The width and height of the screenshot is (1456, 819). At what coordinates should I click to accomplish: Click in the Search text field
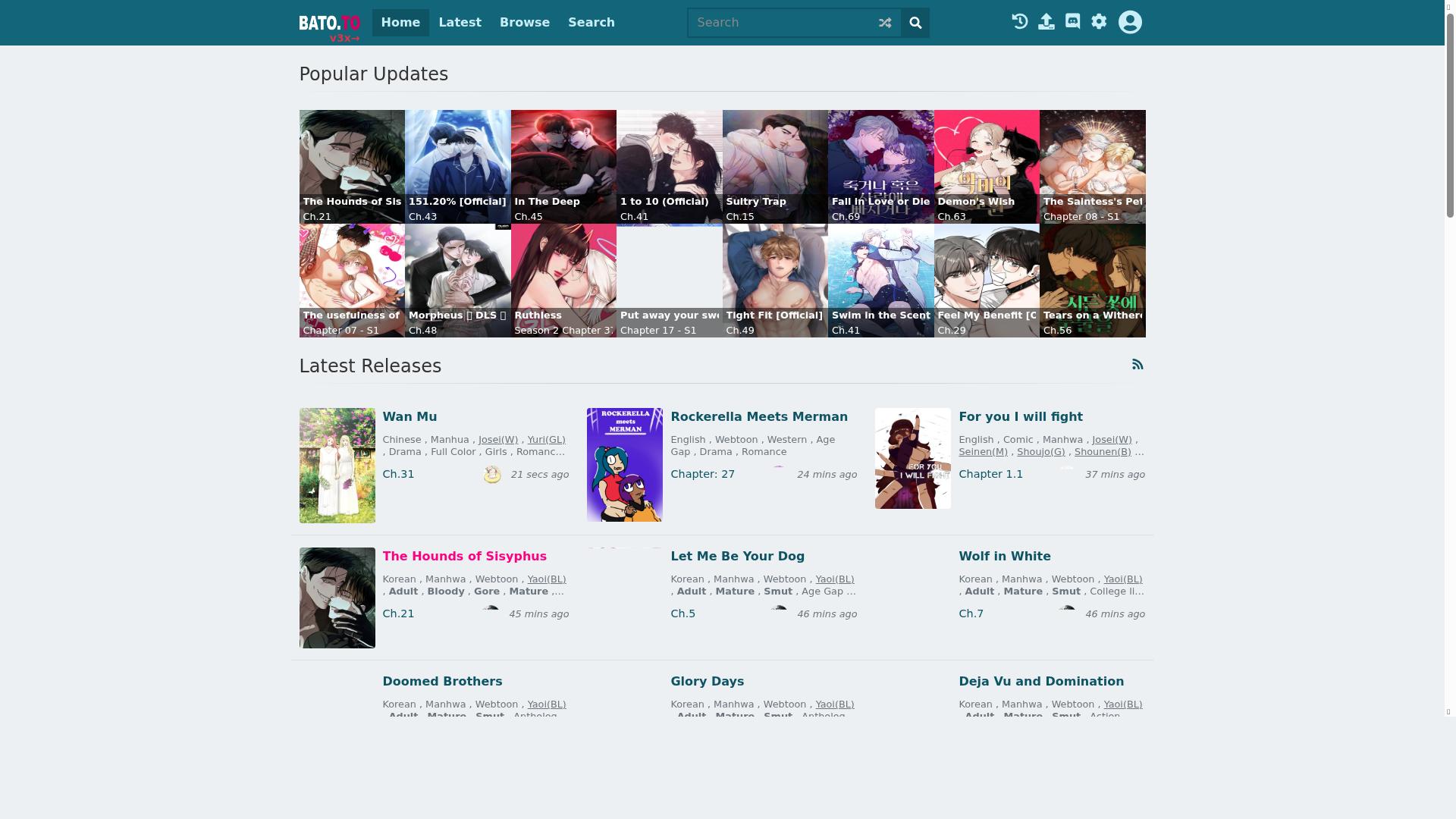(781, 23)
